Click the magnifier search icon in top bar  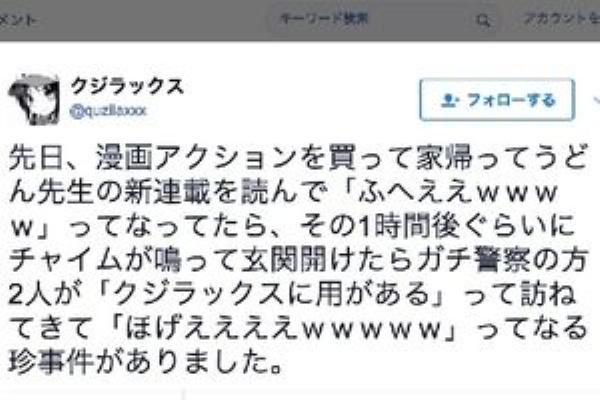pyautogui.click(x=483, y=20)
